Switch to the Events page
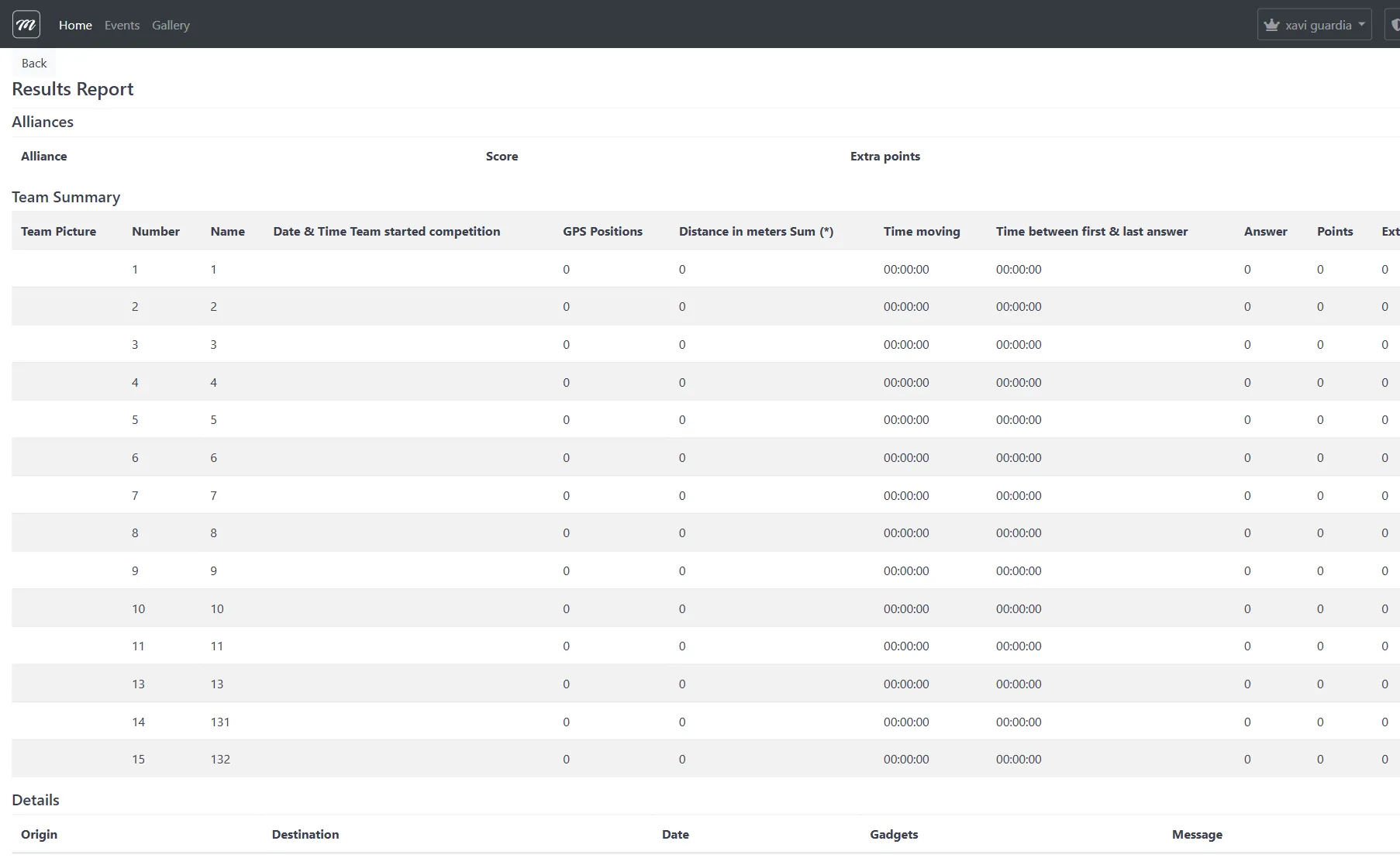The image size is (1400, 865). 122,25
